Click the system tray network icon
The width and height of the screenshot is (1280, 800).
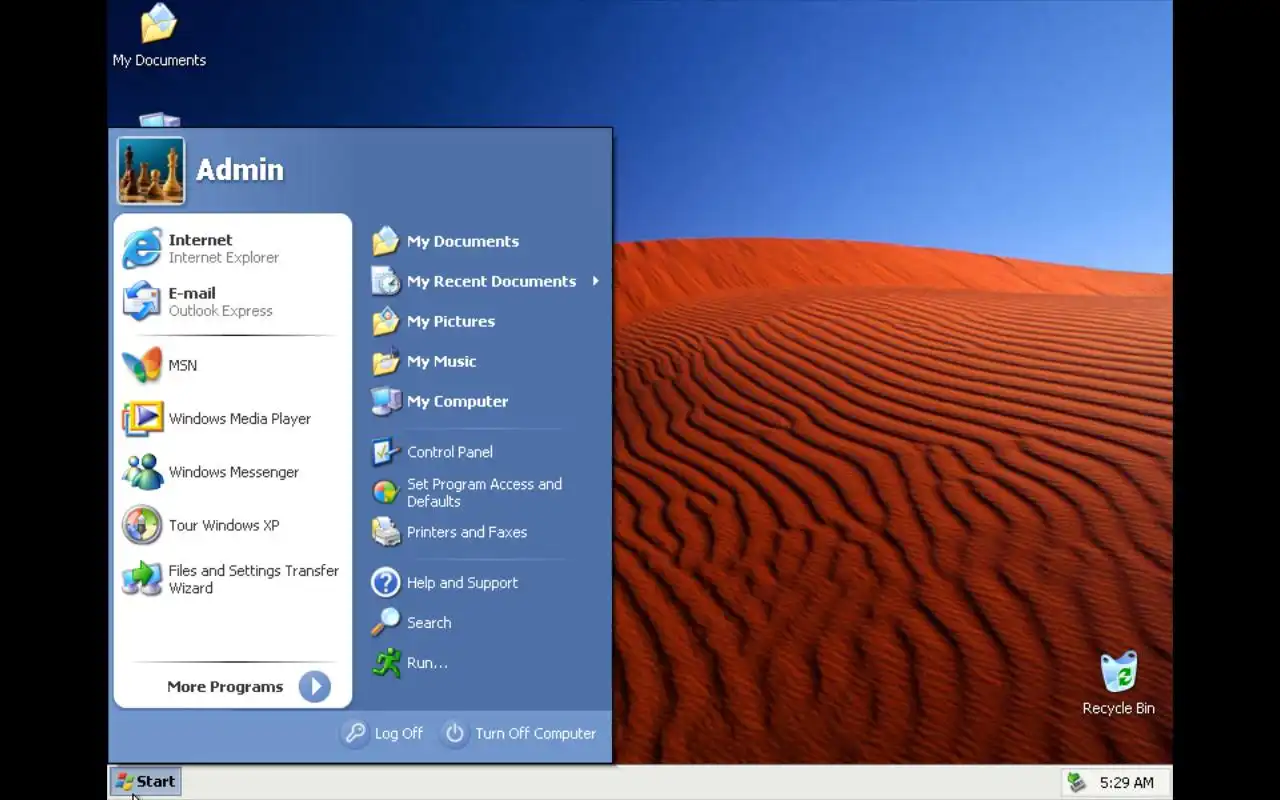click(x=1076, y=783)
